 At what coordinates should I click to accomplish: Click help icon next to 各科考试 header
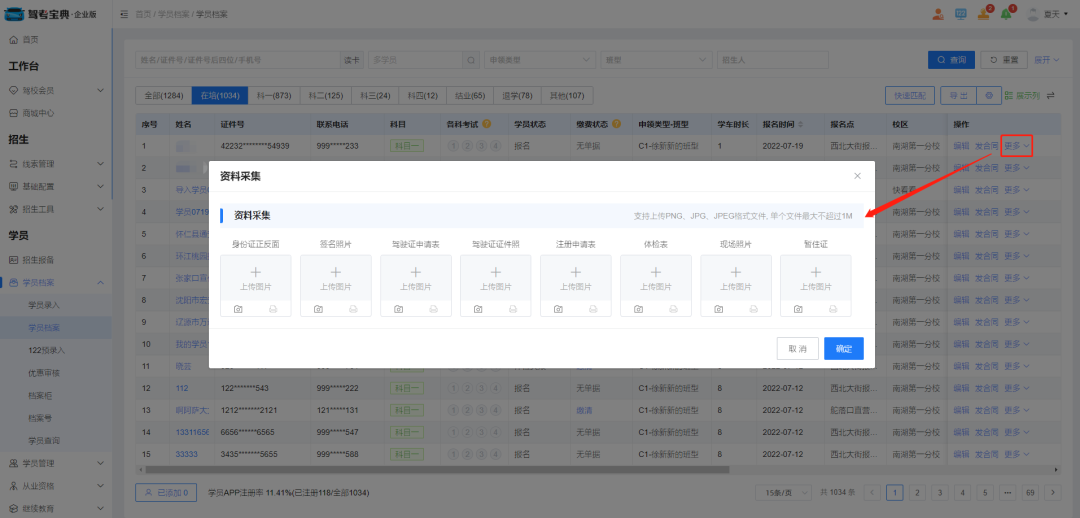486,125
